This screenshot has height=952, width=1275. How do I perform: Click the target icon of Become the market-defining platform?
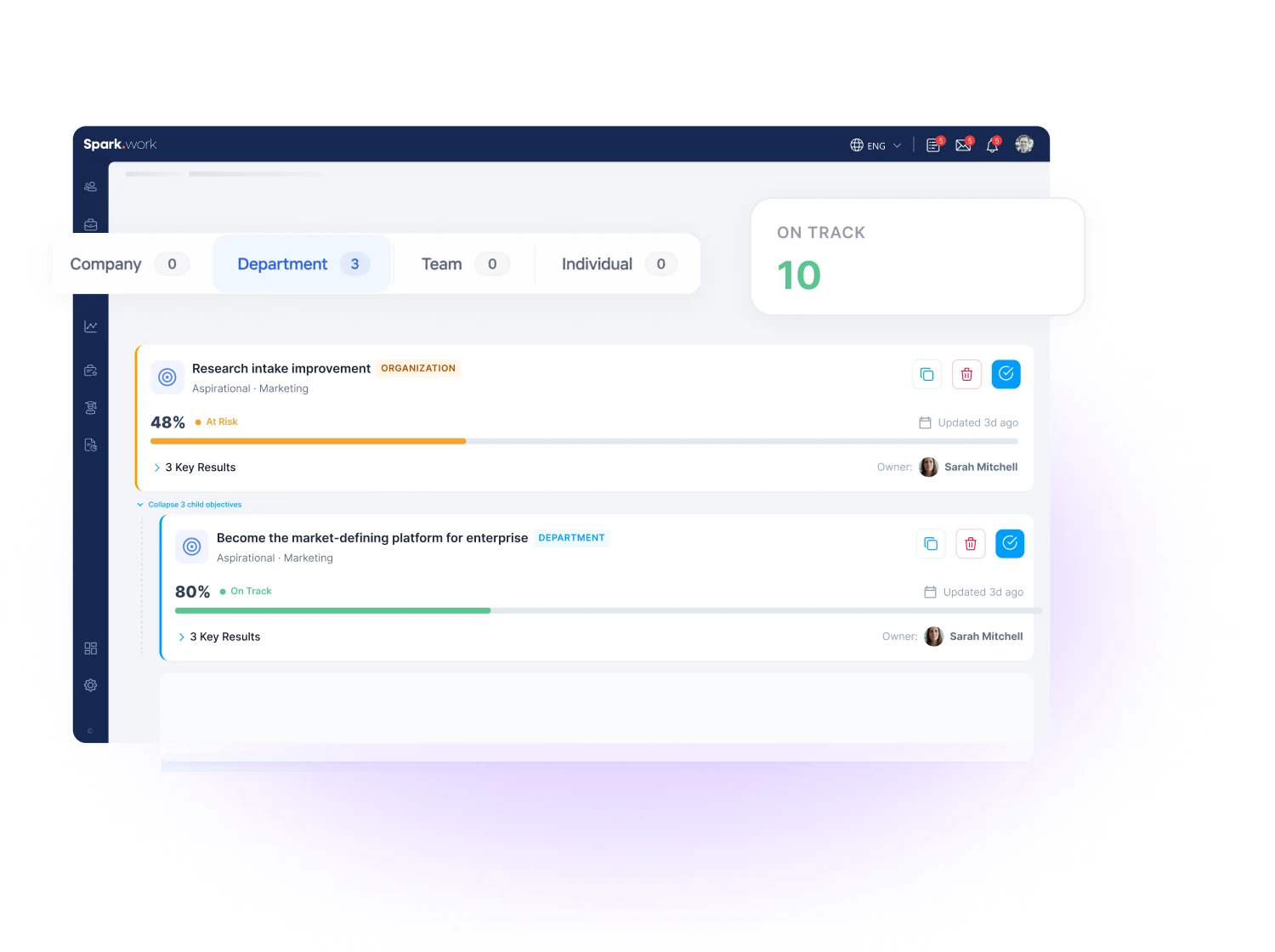tap(192, 547)
